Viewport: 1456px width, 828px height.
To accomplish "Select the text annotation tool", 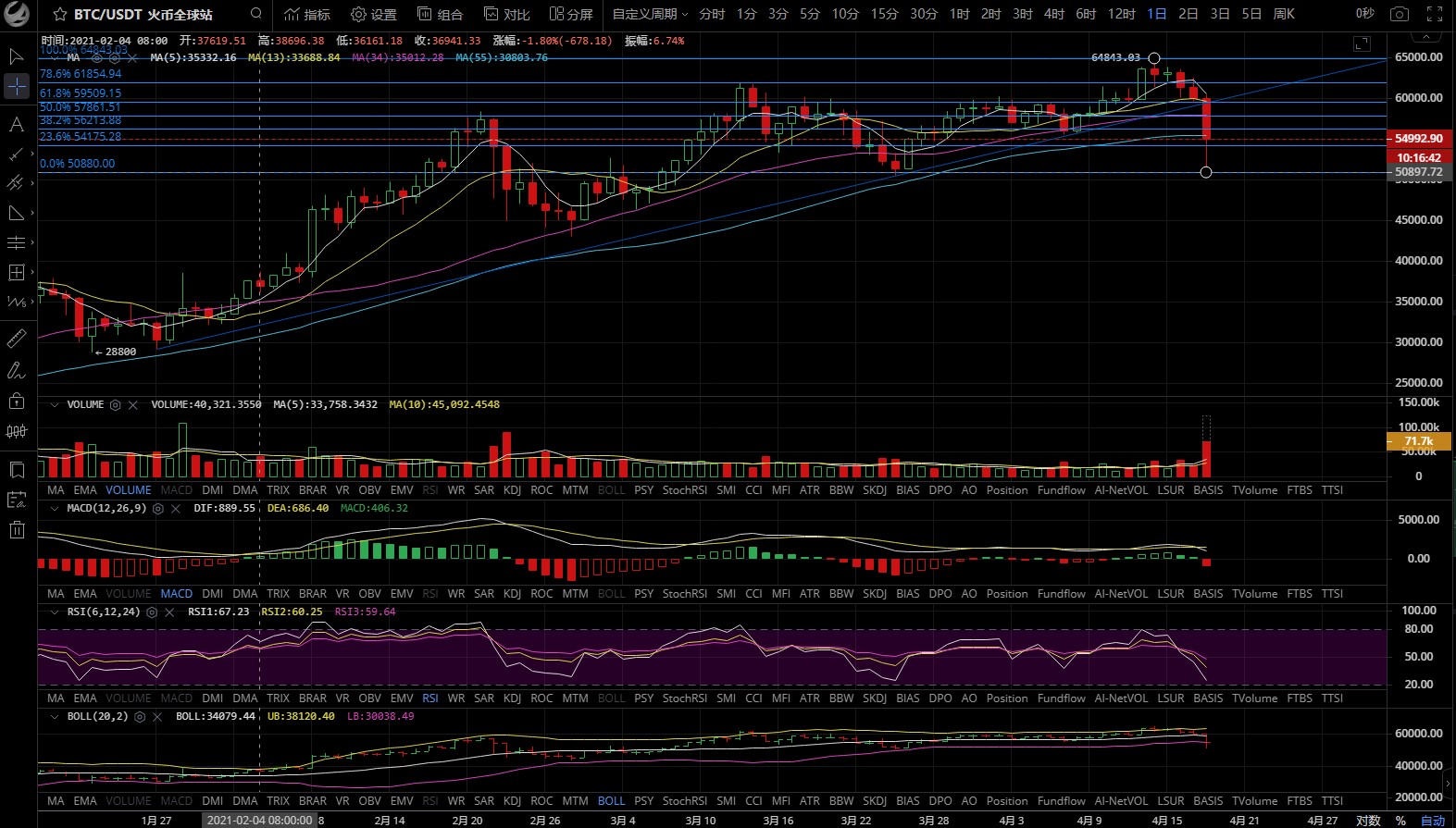I will pyautogui.click(x=16, y=124).
